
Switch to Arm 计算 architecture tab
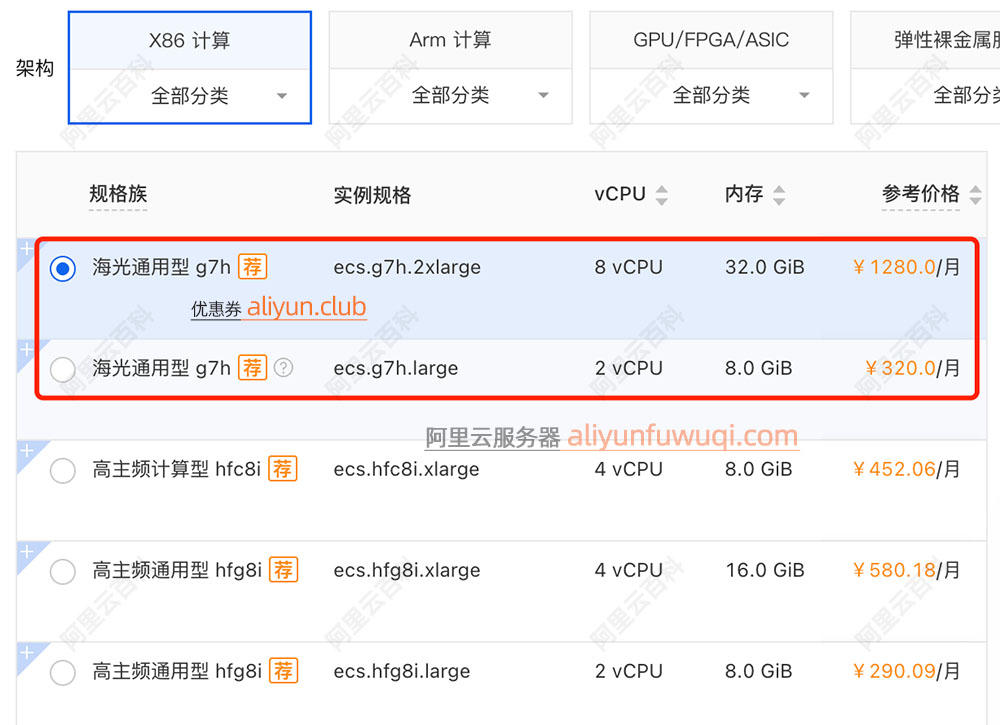point(451,40)
